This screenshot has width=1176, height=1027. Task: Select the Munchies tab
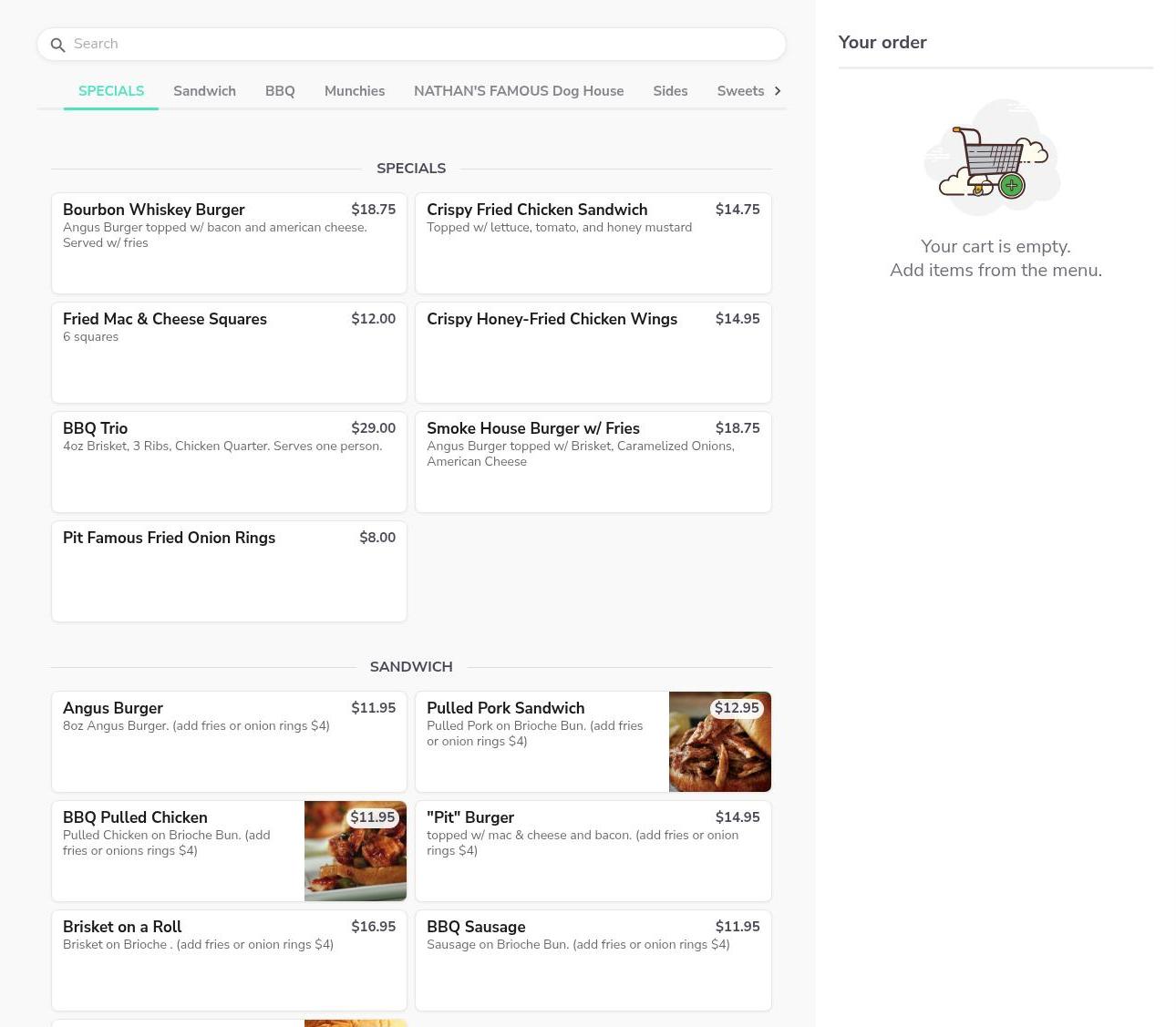coord(354,91)
